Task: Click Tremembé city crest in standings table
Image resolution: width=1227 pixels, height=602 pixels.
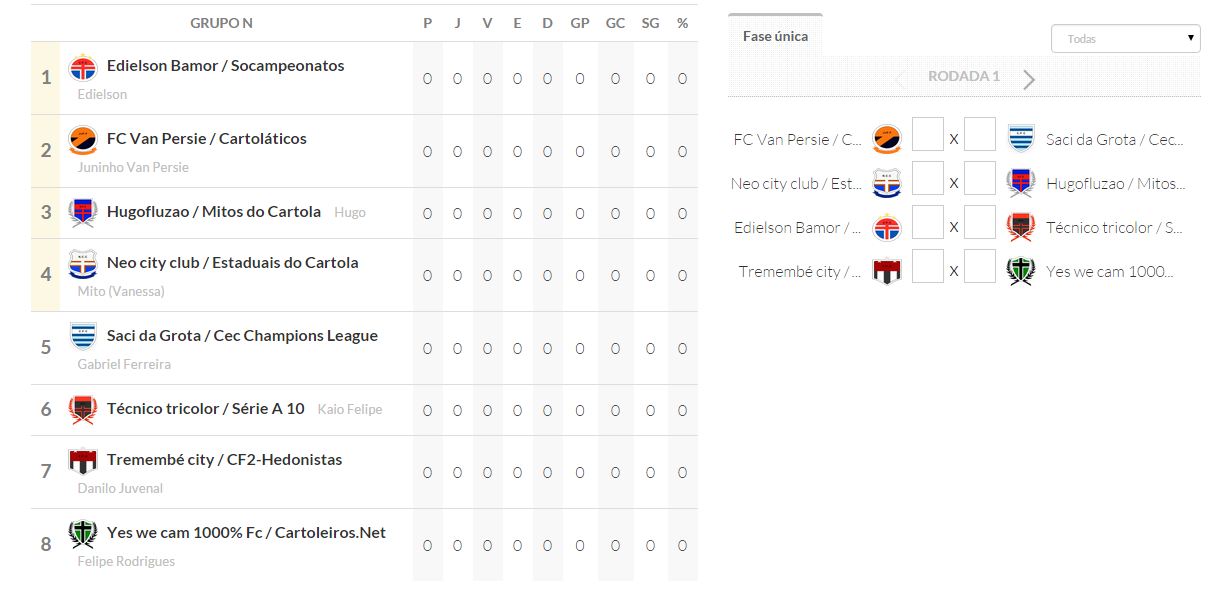Action: tap(83, 461)
